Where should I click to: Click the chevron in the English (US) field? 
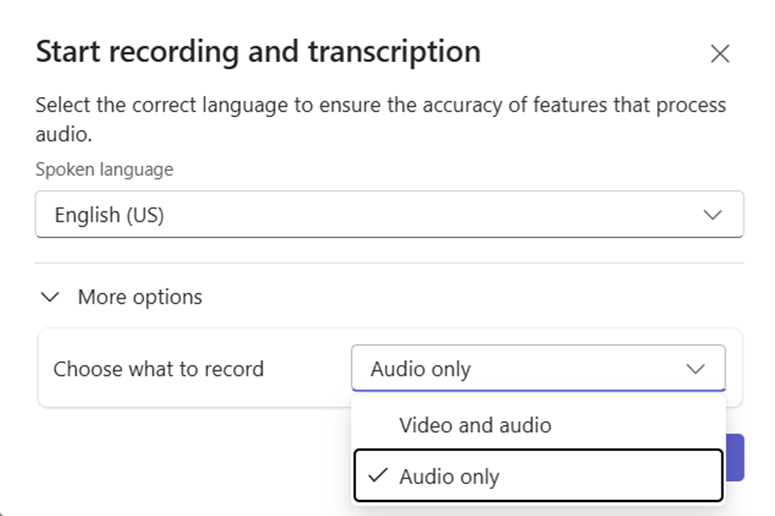[x=712, y=215]
